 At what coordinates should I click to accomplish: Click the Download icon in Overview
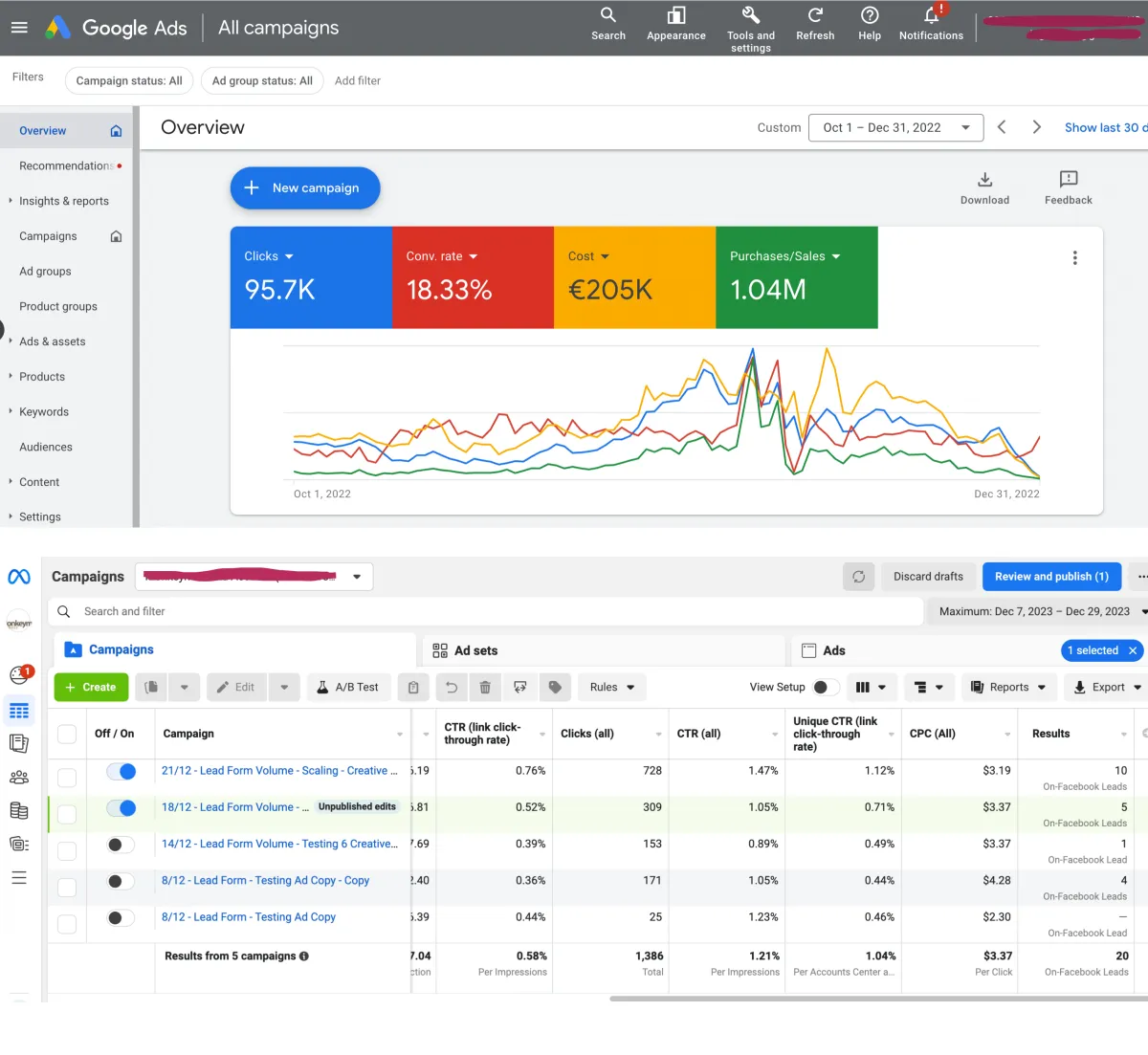pyautogui.click(x=984, y=180)
